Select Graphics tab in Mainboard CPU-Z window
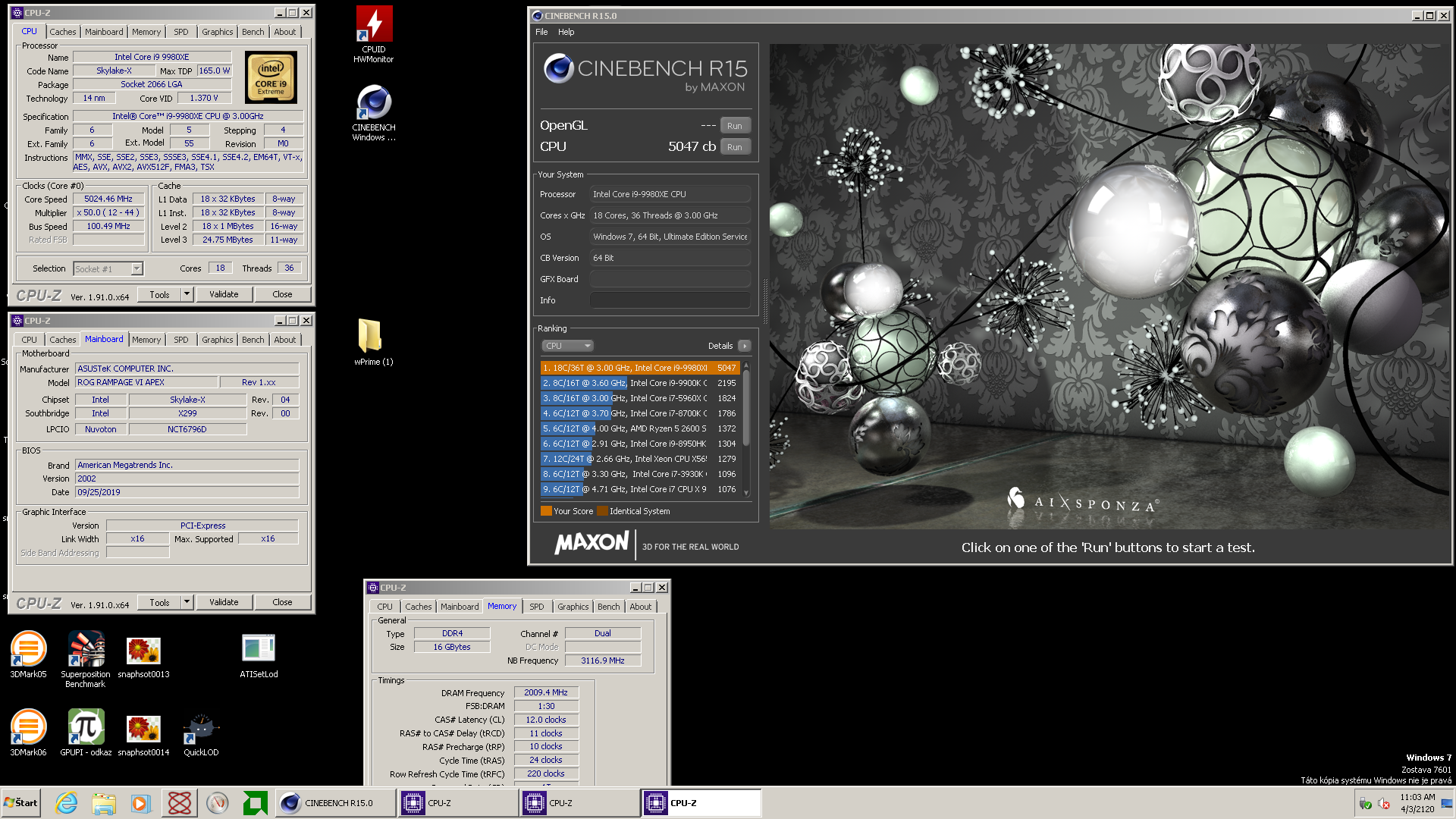 (x=217, y=340)
